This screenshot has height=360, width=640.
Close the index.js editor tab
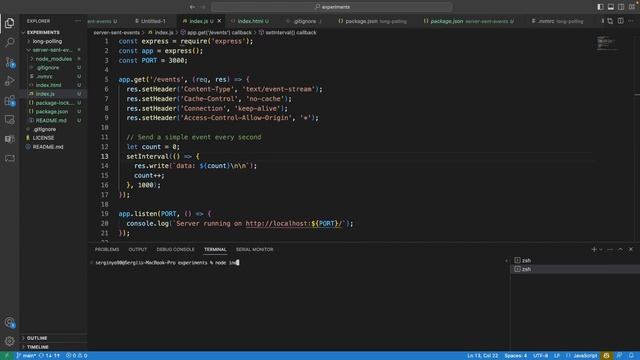[x=220, y=21]
